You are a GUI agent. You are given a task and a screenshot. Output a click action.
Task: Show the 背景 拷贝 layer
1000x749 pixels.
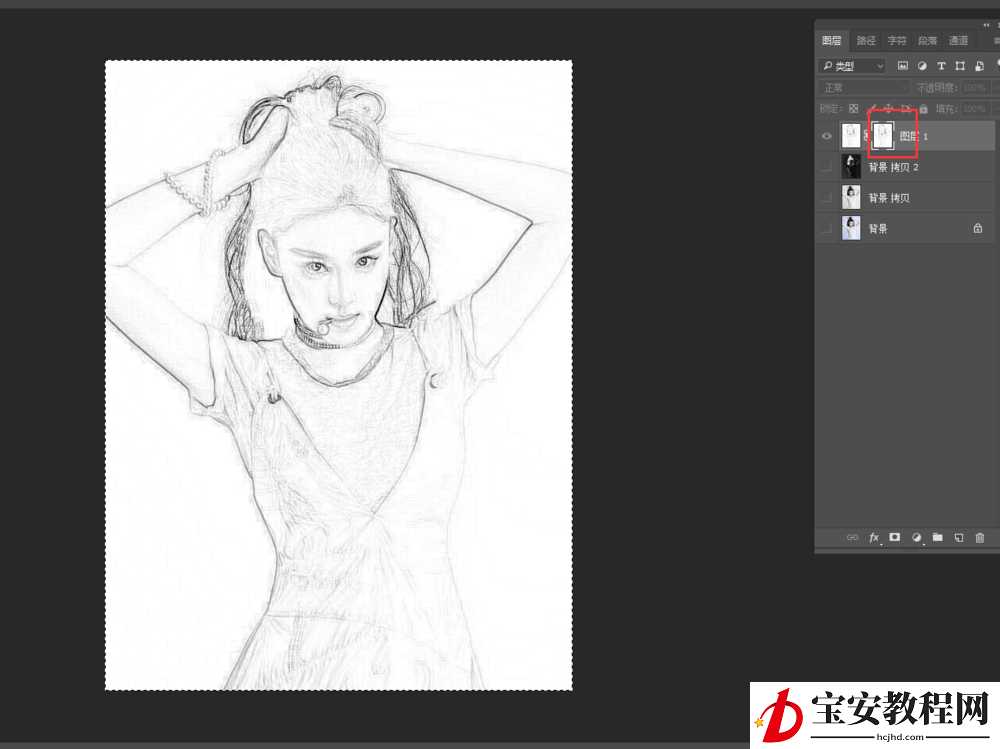(827, 197)
